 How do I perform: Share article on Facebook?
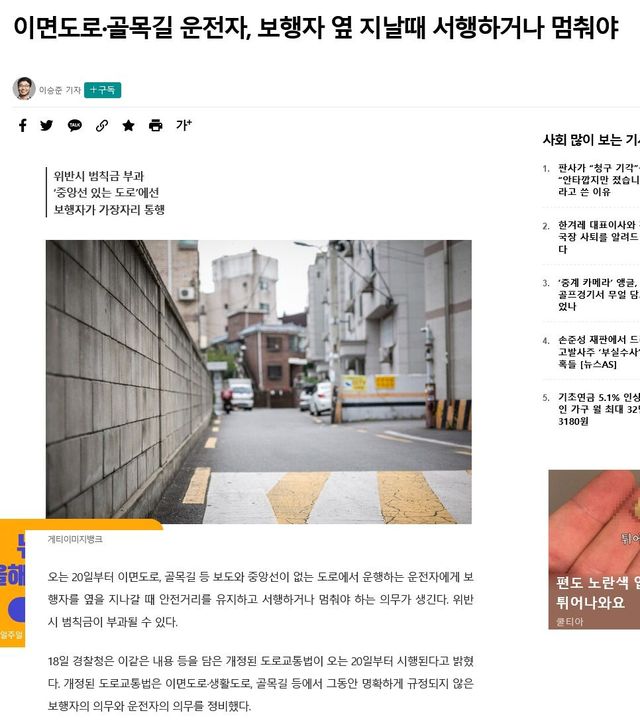click(23, 125)
